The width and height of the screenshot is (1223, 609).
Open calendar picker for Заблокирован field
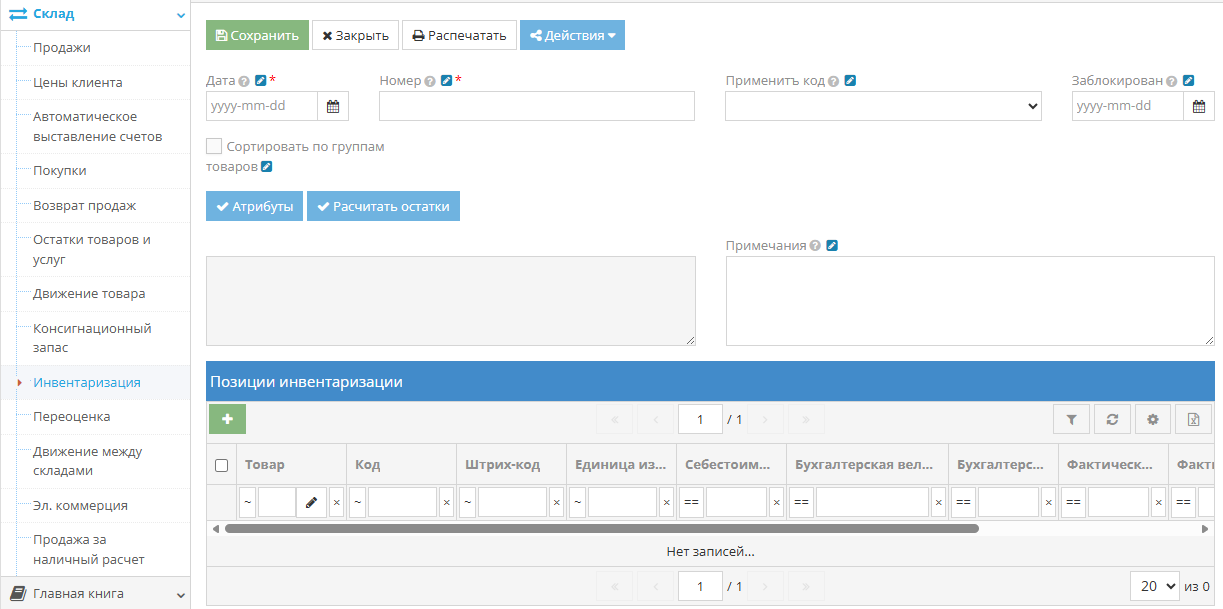click(1199, 106)
